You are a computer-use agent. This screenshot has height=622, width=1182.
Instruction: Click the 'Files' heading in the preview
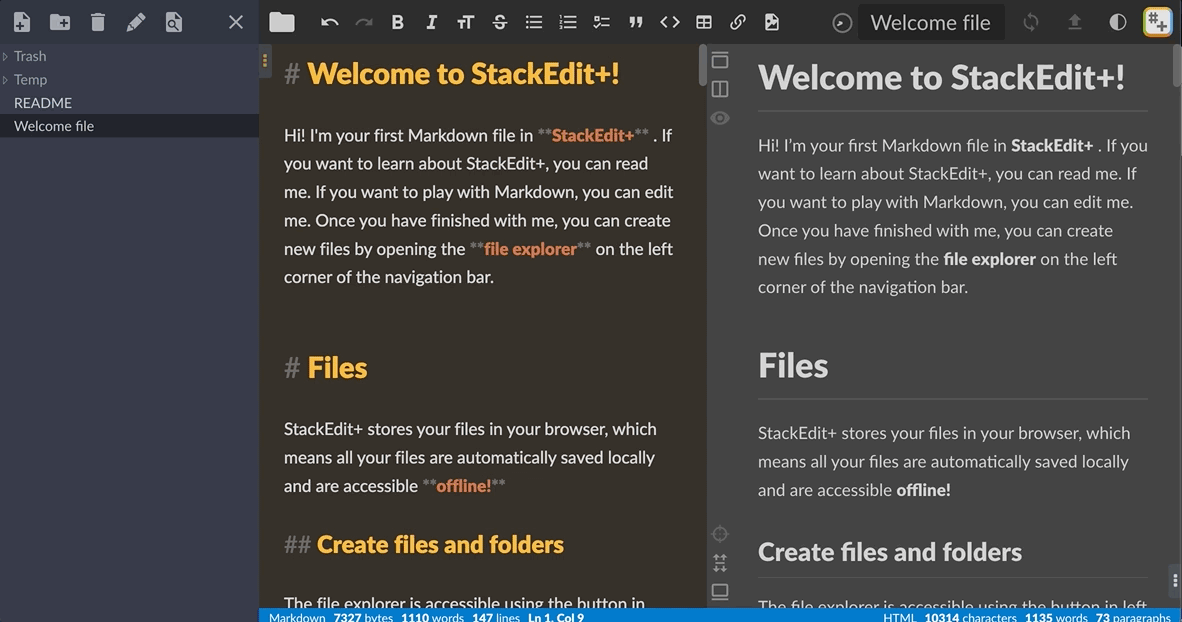tap(793, 366)
